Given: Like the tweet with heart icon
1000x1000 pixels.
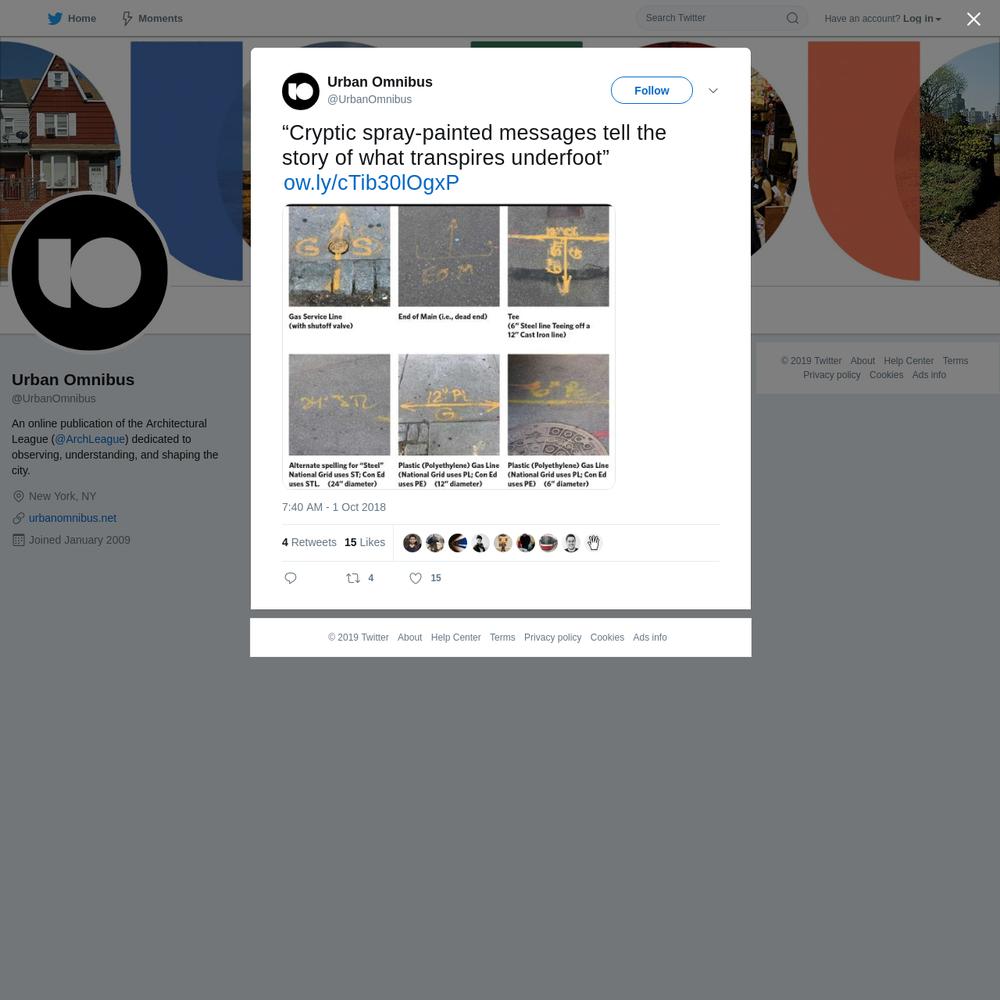Looking at the screenshot, I should click(x=415, y=578).
